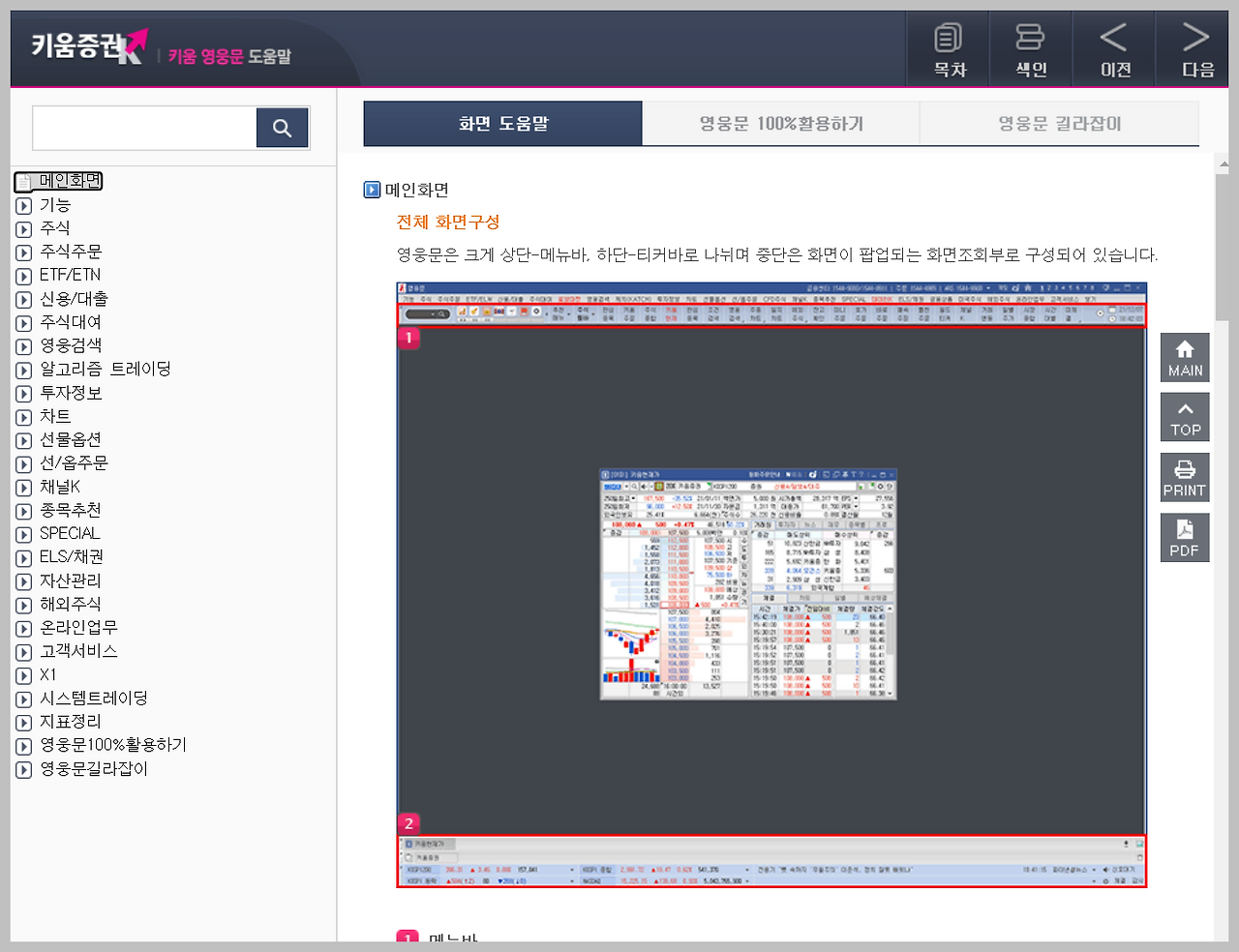1239x952 pixels.
Task: Select the 화면 도움말 tab
Action: point(502,124)
